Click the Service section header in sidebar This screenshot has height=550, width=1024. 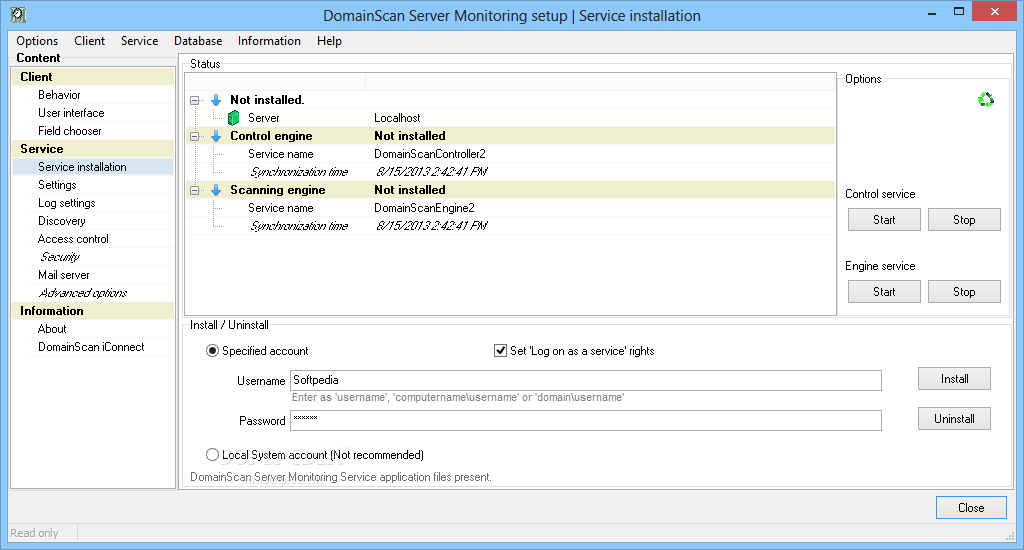93,149
